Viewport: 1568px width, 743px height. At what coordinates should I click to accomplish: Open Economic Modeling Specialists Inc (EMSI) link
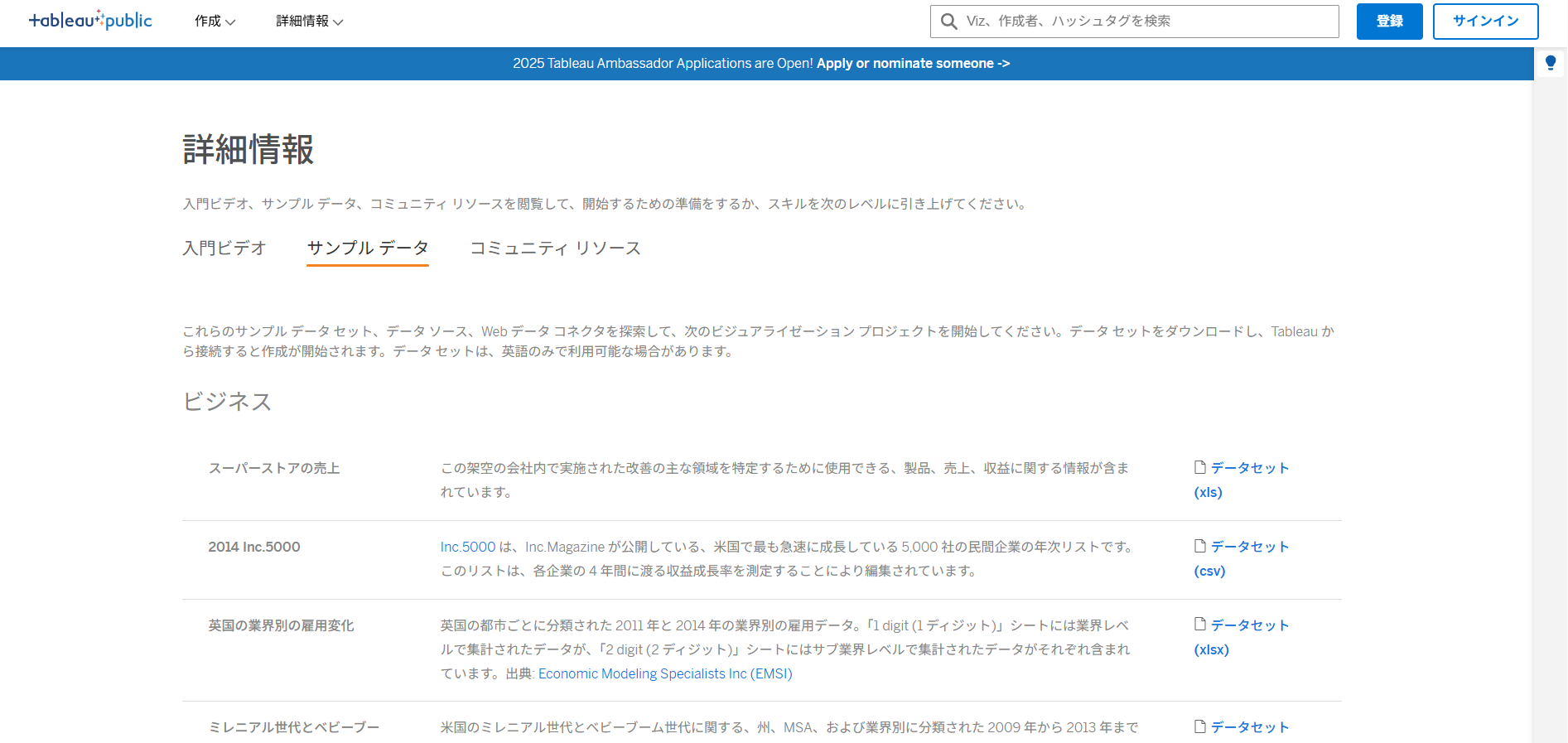click(x=665, y=673)
